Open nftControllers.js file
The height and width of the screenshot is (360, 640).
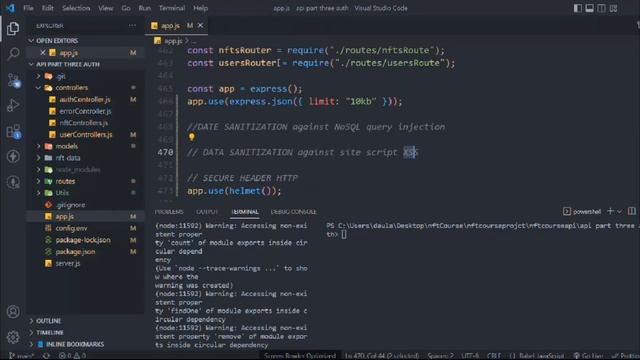85,123
